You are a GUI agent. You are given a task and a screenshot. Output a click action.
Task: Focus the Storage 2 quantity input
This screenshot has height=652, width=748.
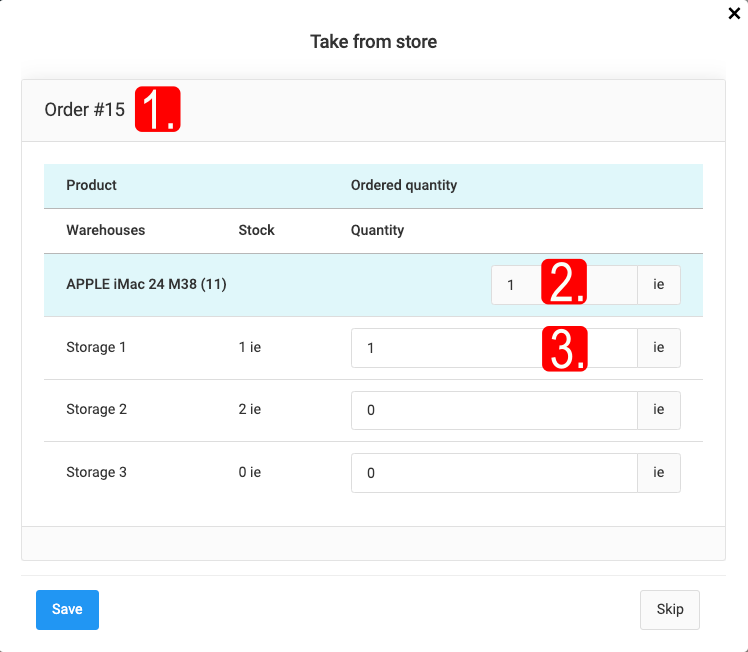pyautogui.click(x=494, y=410)
